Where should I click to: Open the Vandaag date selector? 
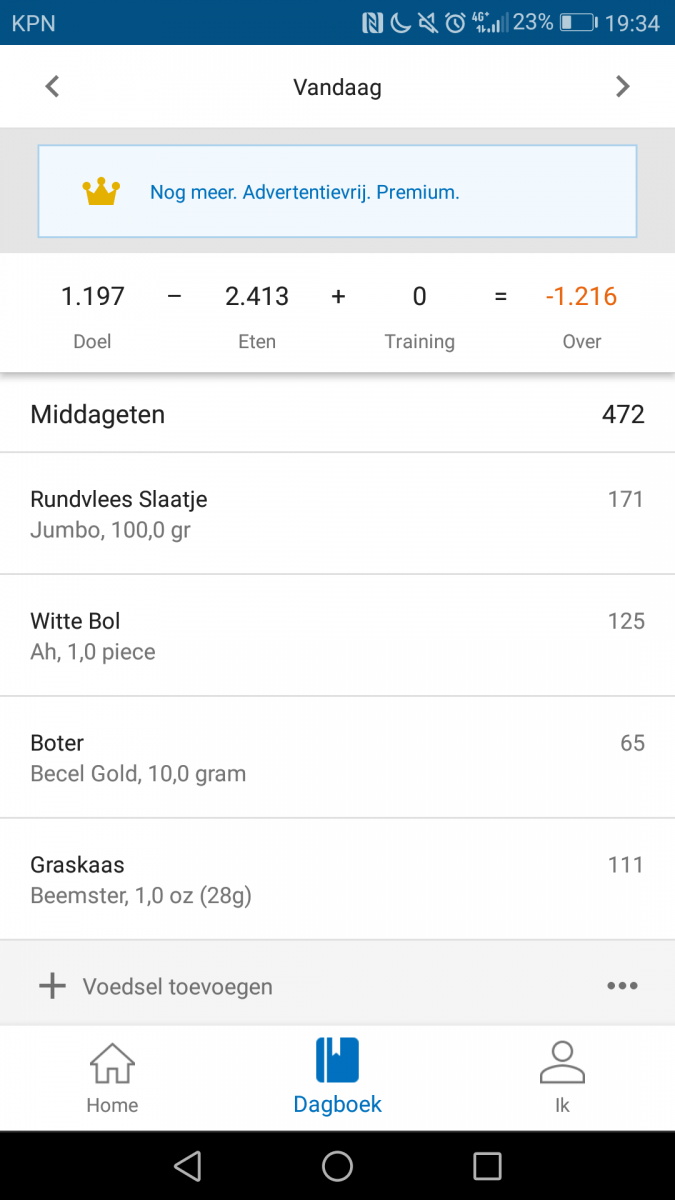tap(337, 87)
